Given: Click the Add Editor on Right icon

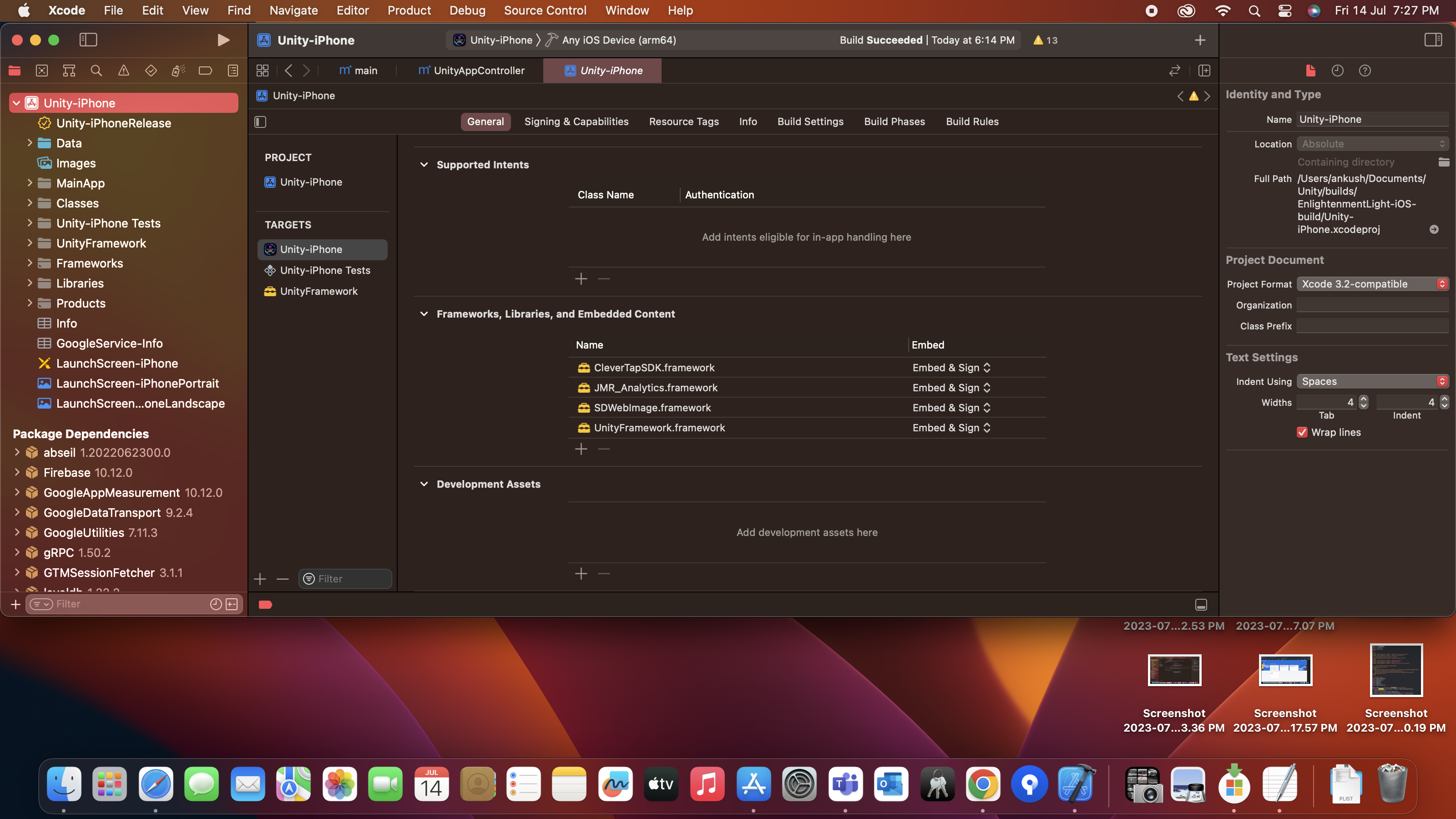Looking at the screenshot, I should (x=1204, y=71).
